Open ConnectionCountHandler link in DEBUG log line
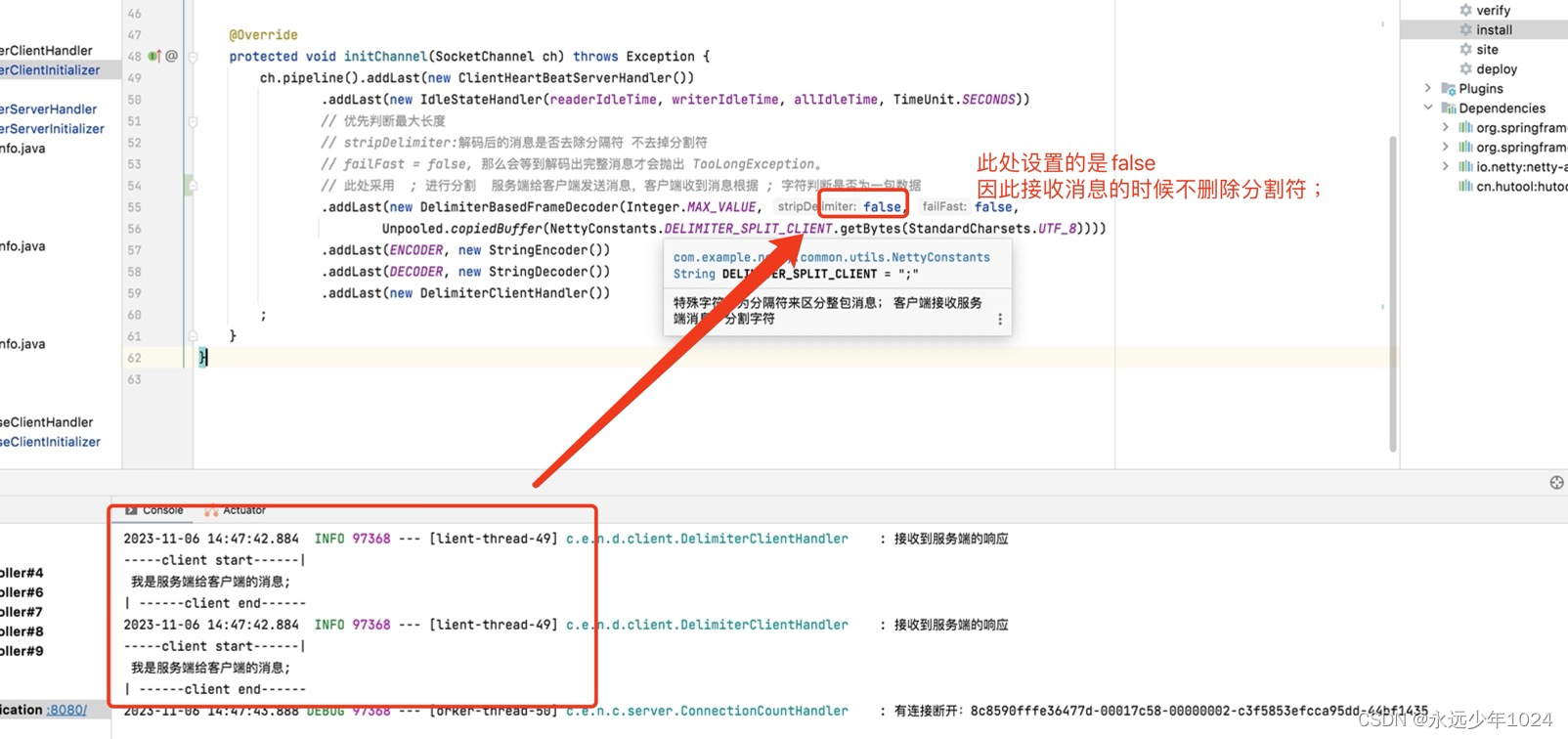This screenshot has width=1568, height=739. click(x=707, y=711)
